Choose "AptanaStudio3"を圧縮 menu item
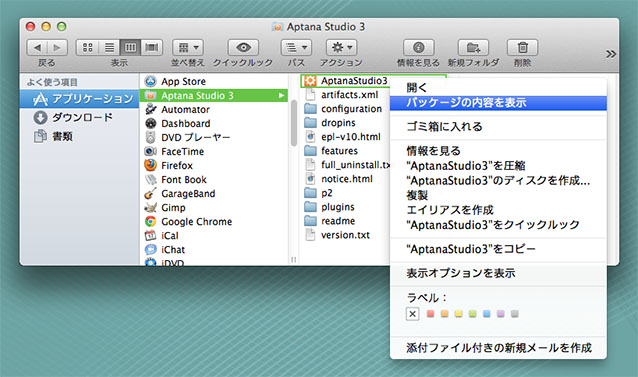The image size is (638, 377). (498, 166)
